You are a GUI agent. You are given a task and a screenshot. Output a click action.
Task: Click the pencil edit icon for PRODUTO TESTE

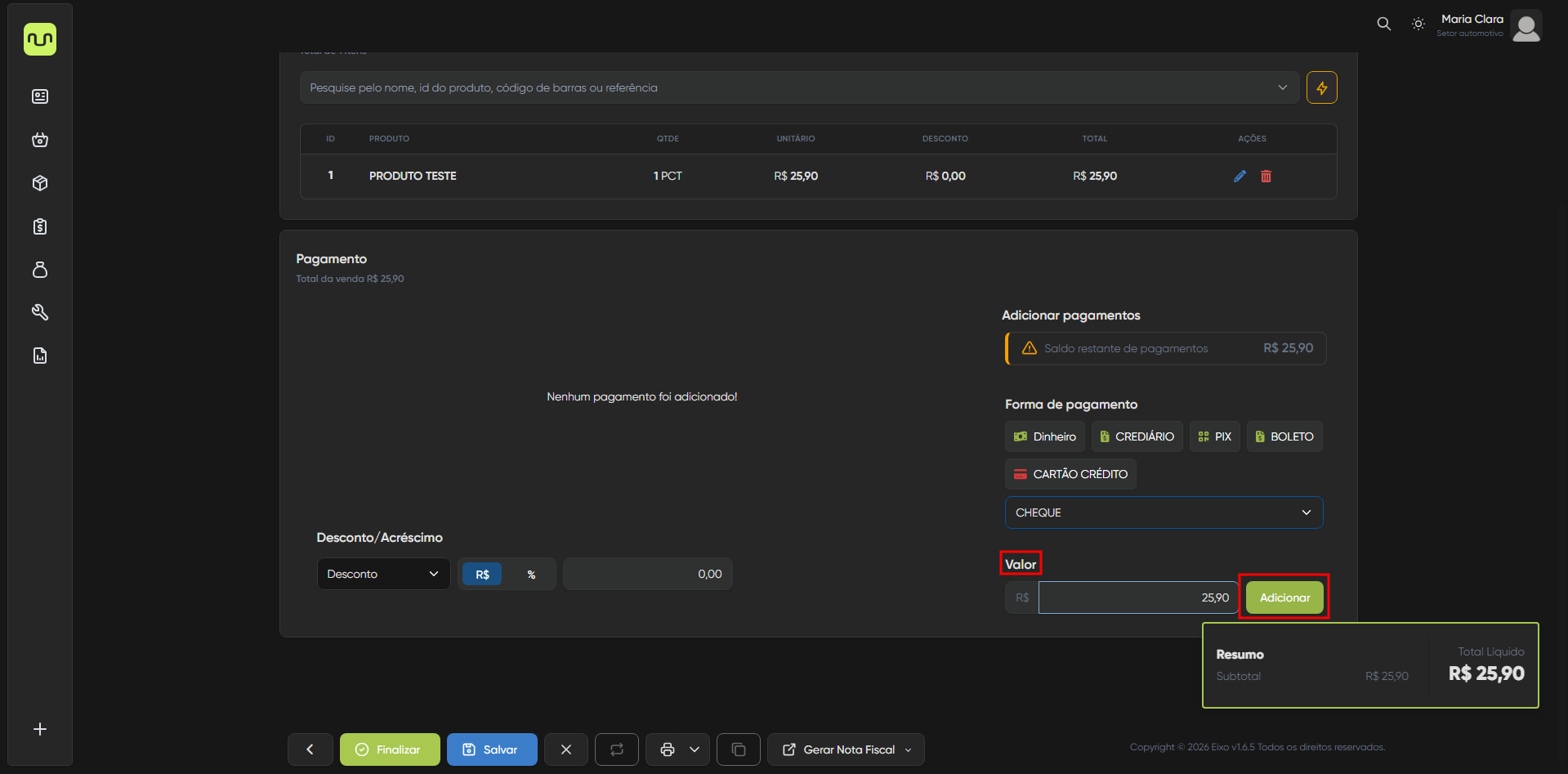[x=1240, y=177]
